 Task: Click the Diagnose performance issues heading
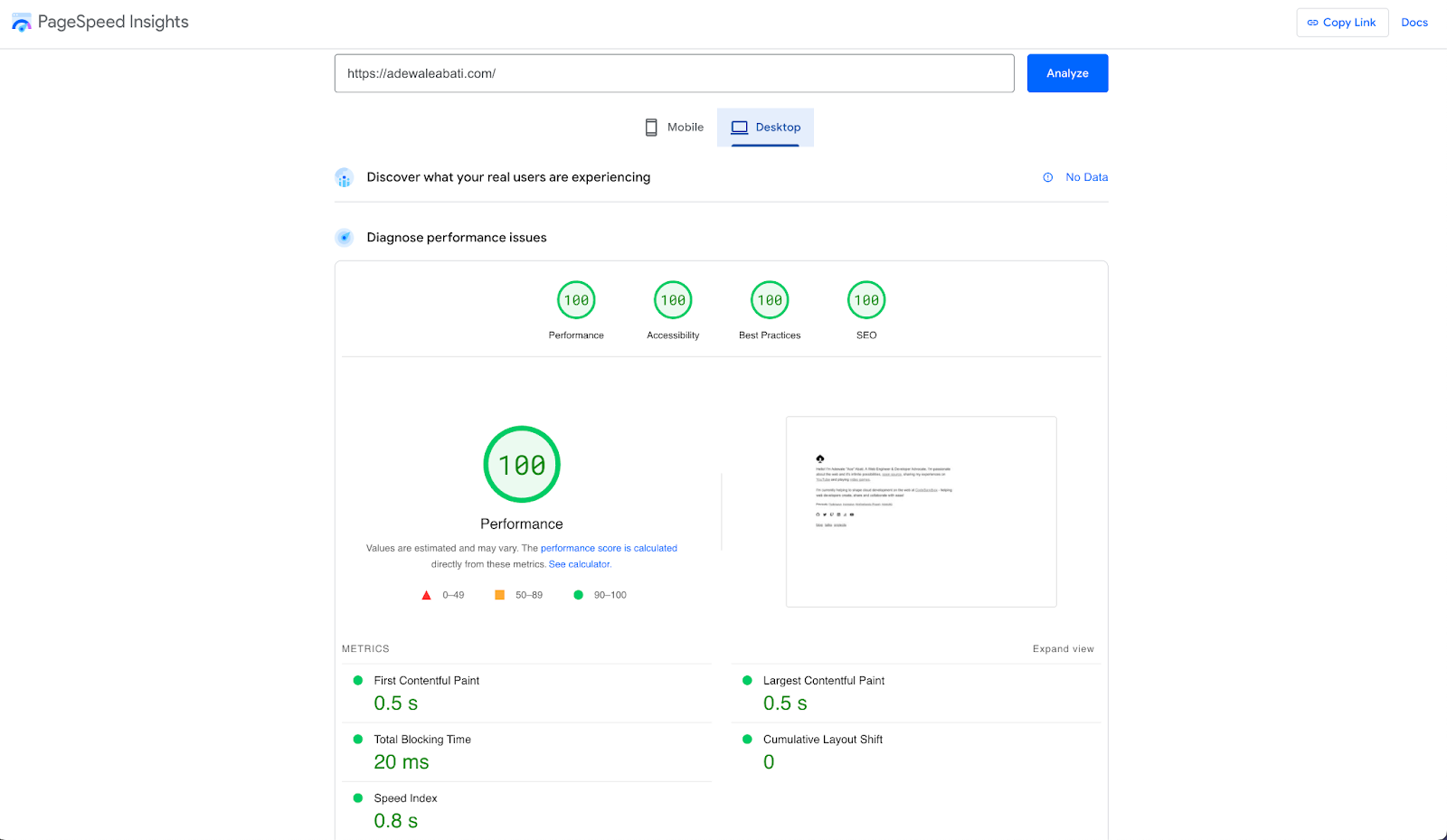(457, 238)
